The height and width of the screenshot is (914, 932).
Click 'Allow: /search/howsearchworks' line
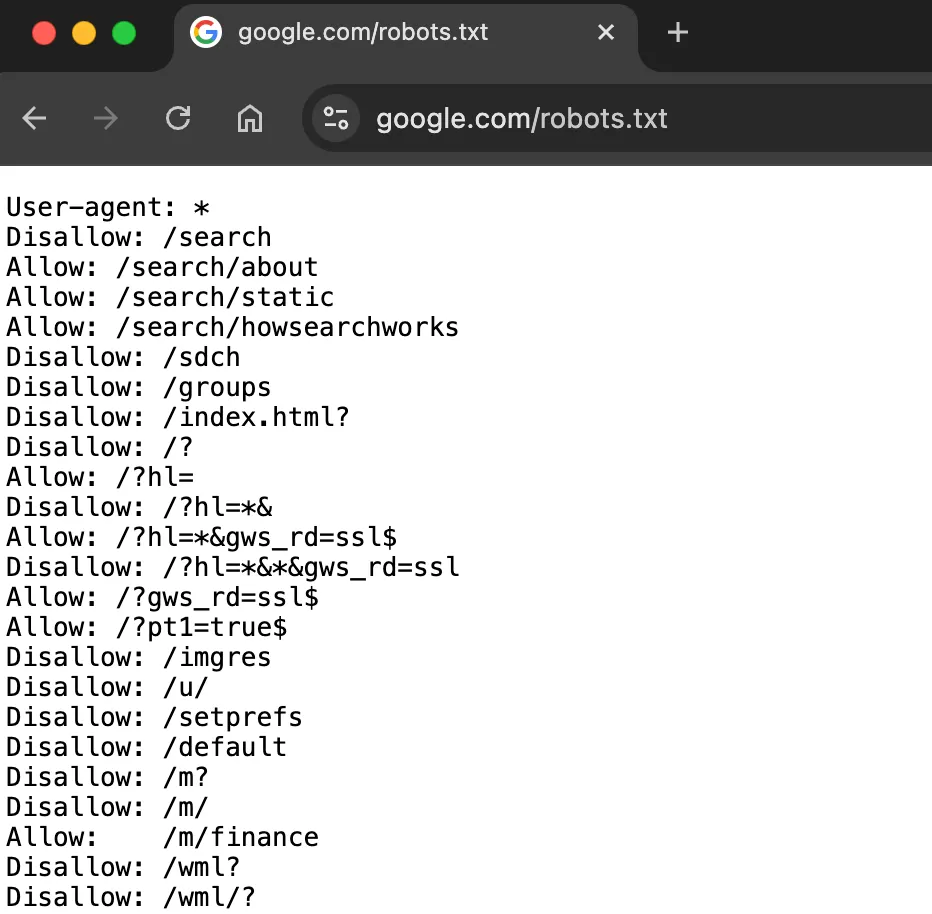coord(232,327)
